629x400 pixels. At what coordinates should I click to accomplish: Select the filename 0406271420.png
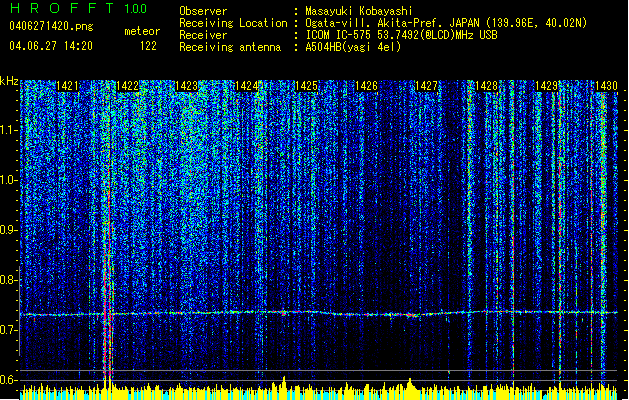pyautogui.click(x=51, y=26)
